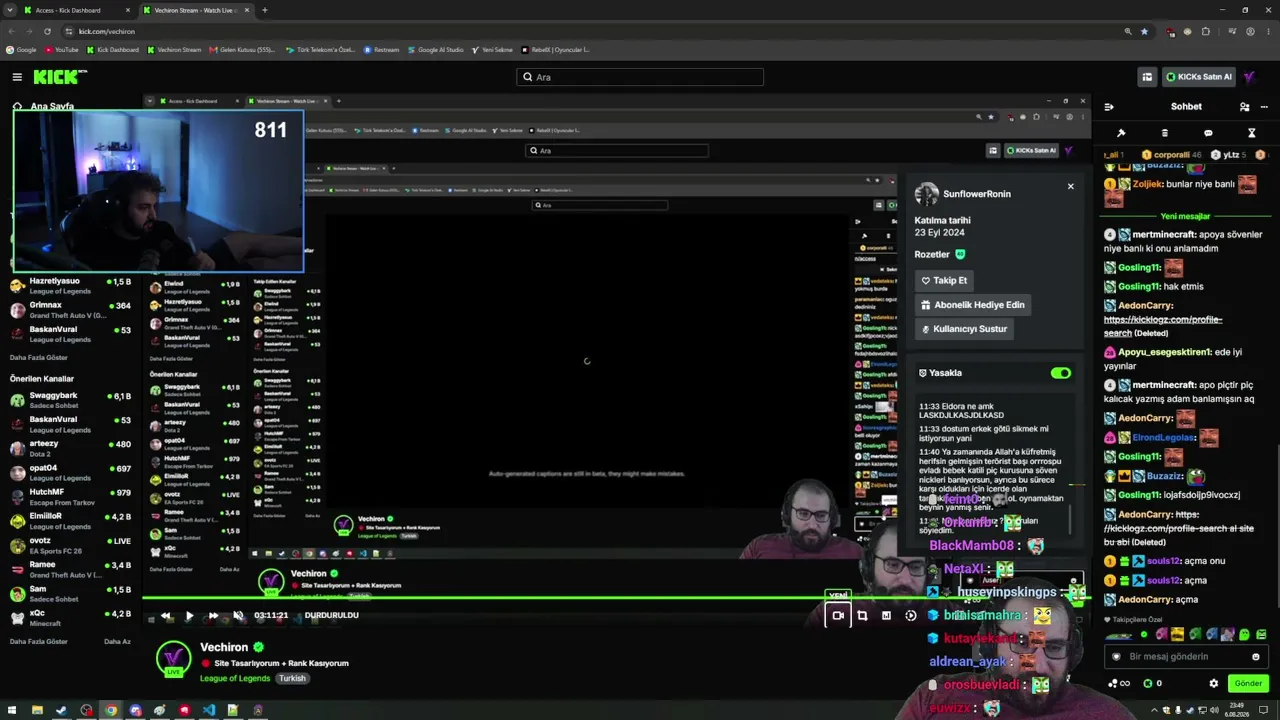Open the HutchMF channel in sidebar
The image size is (1280, 720).
coord(70,497)
